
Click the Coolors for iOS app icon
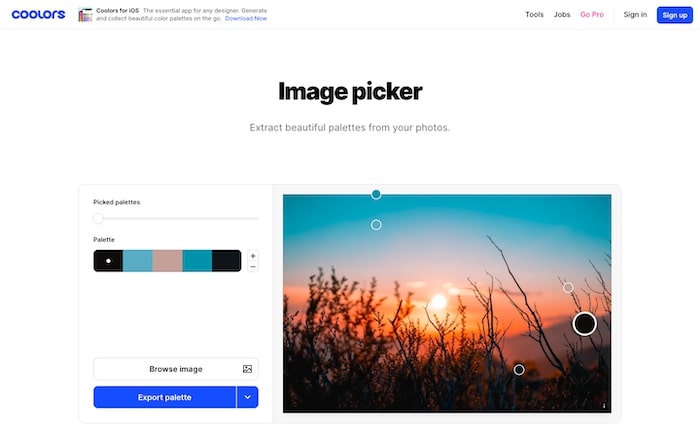[85, 15]
